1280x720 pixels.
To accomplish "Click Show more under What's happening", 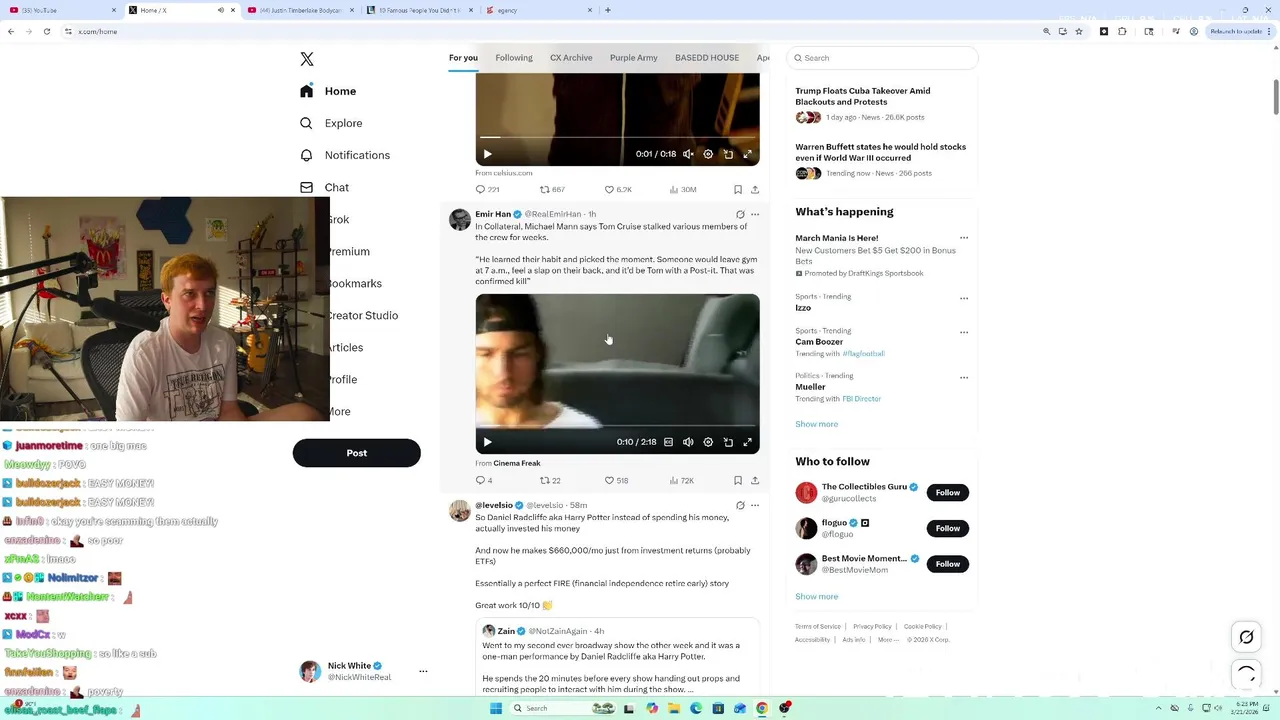I will (817, 424).
